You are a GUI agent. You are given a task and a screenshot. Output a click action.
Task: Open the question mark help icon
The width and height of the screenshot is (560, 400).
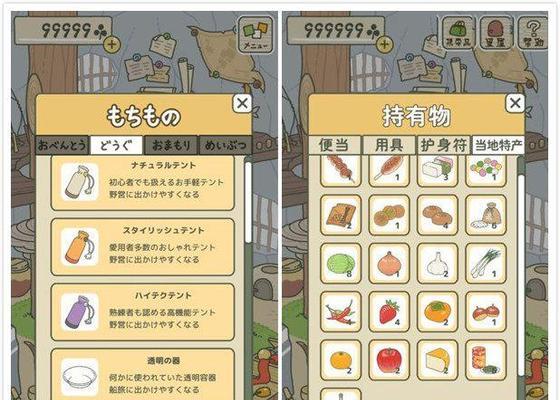(x=532, y=33)
